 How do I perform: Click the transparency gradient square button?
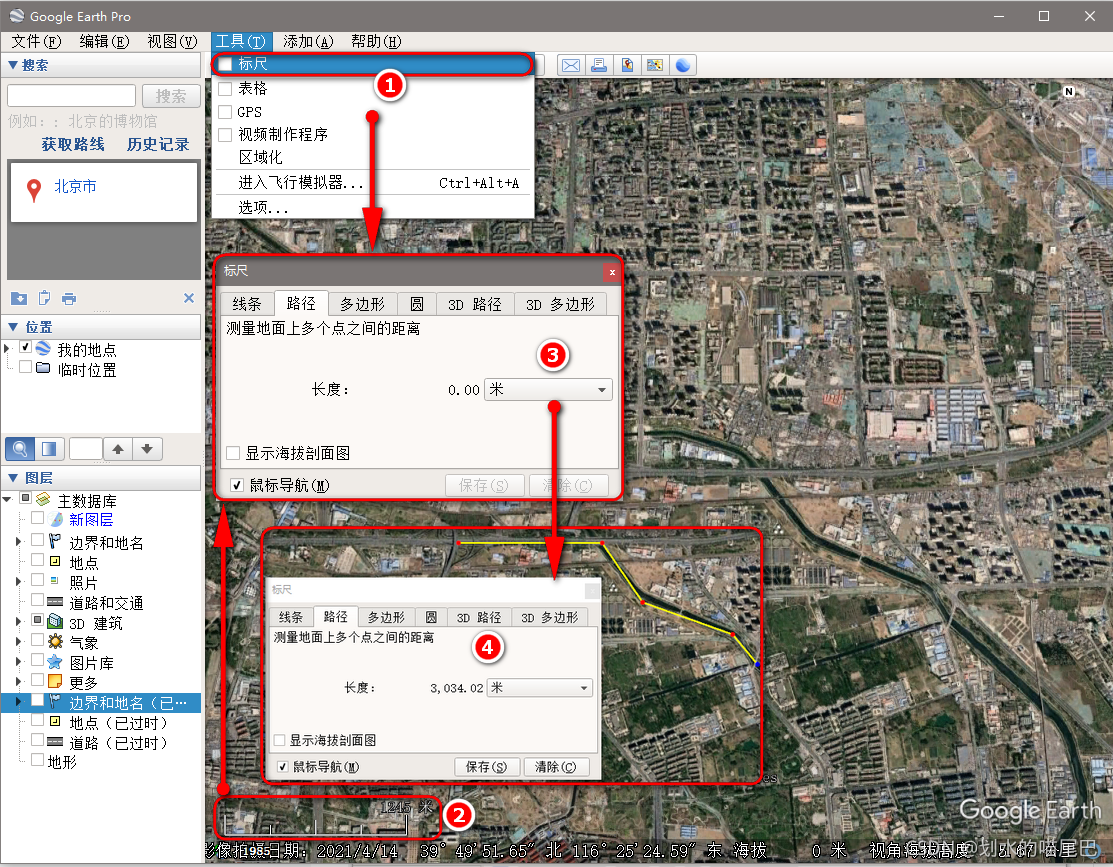[x=50, y=449]
